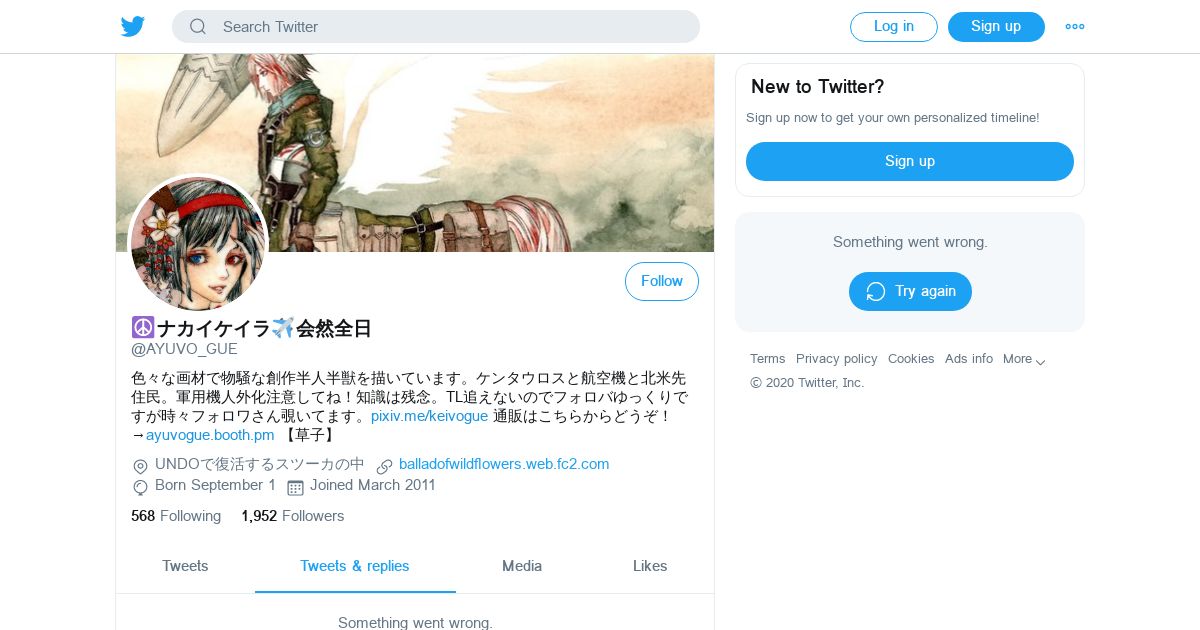The width and height of the screenshot is (1200, 630).
Task: Click the Log in button
Action: click(894, 27)
